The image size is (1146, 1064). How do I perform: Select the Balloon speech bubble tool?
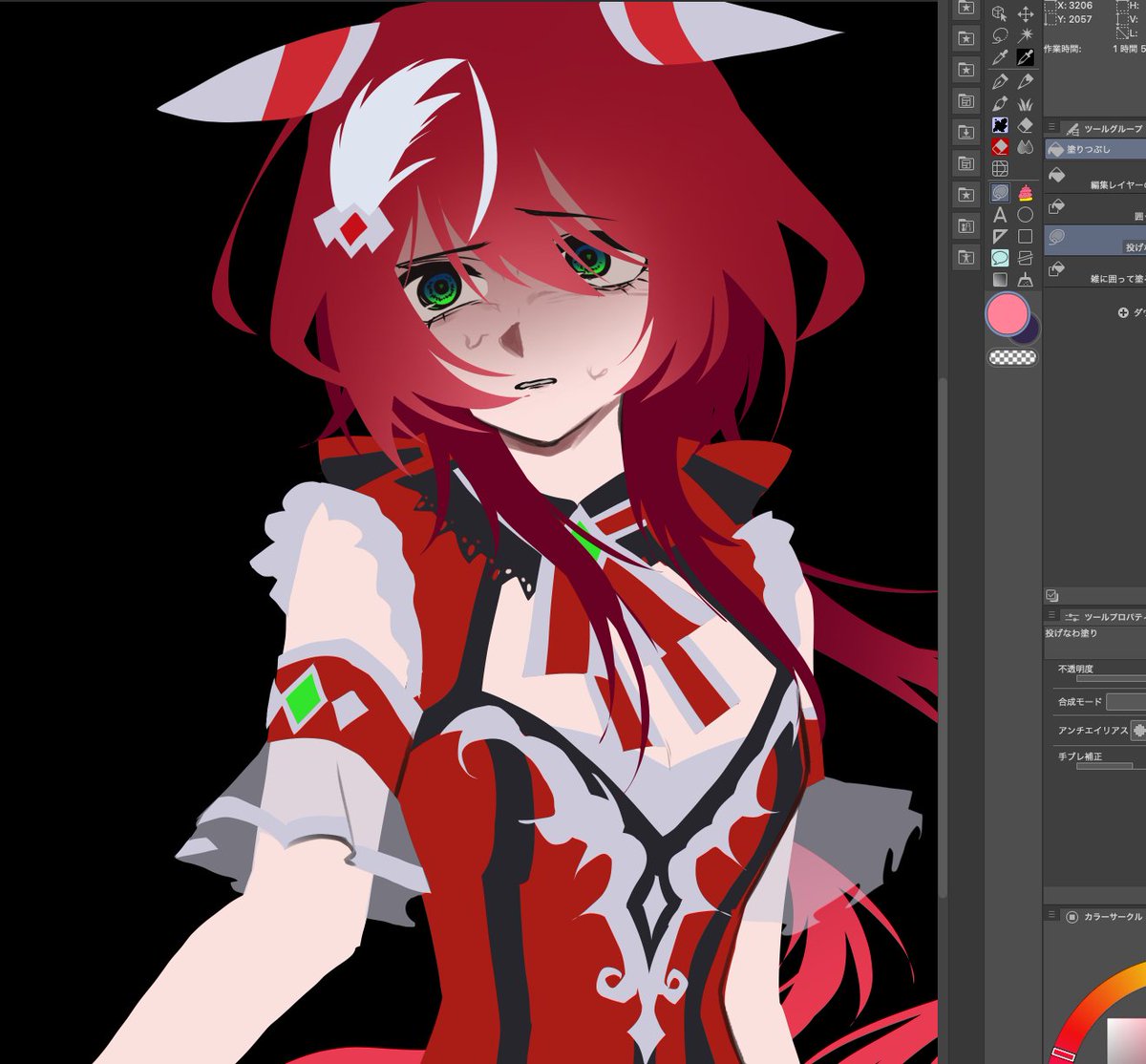point(1000,258)
